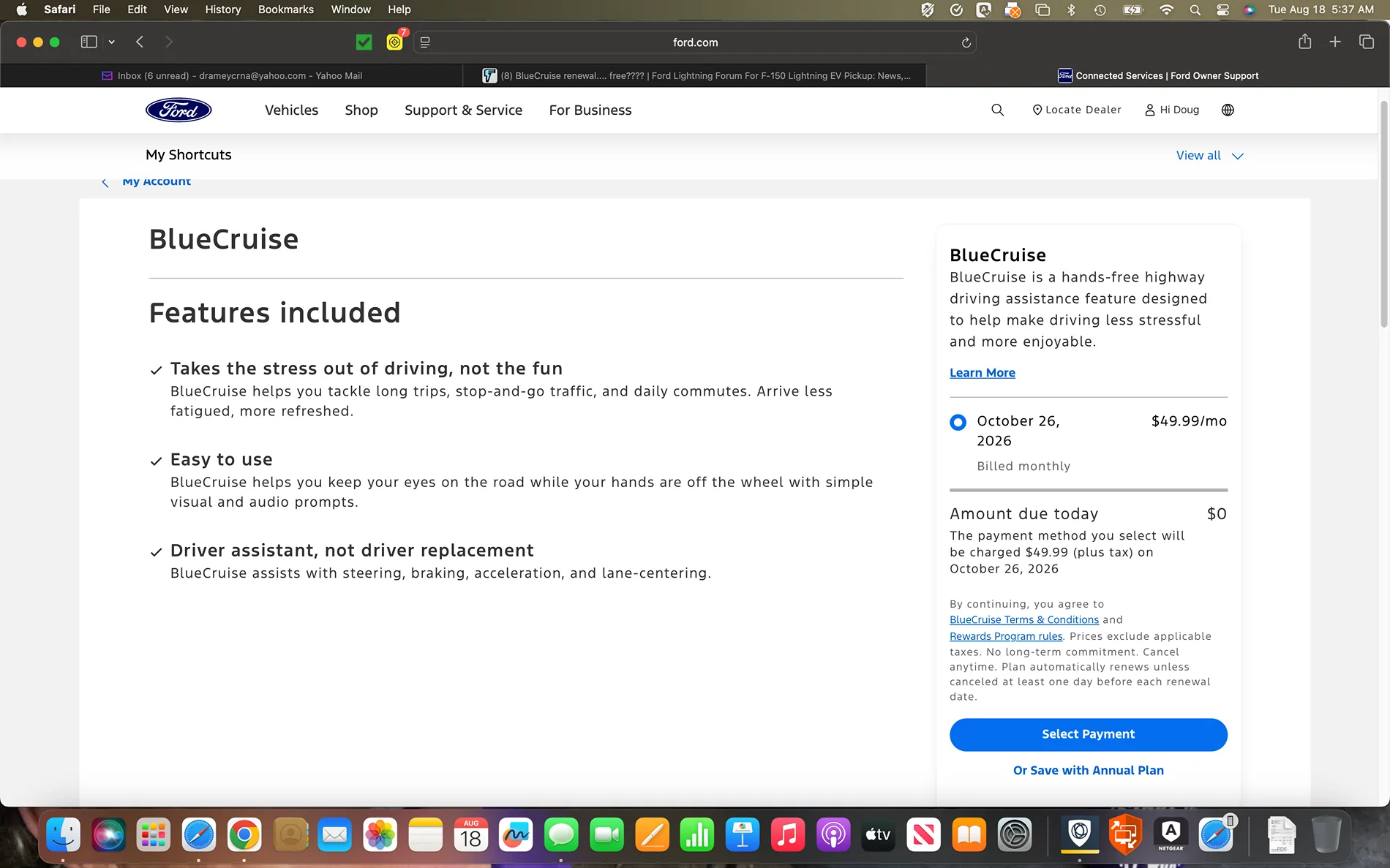Open System Settings from the Dock
Screen dimensions: 1390x868
pyautogui.click(x=1015, y=834)
